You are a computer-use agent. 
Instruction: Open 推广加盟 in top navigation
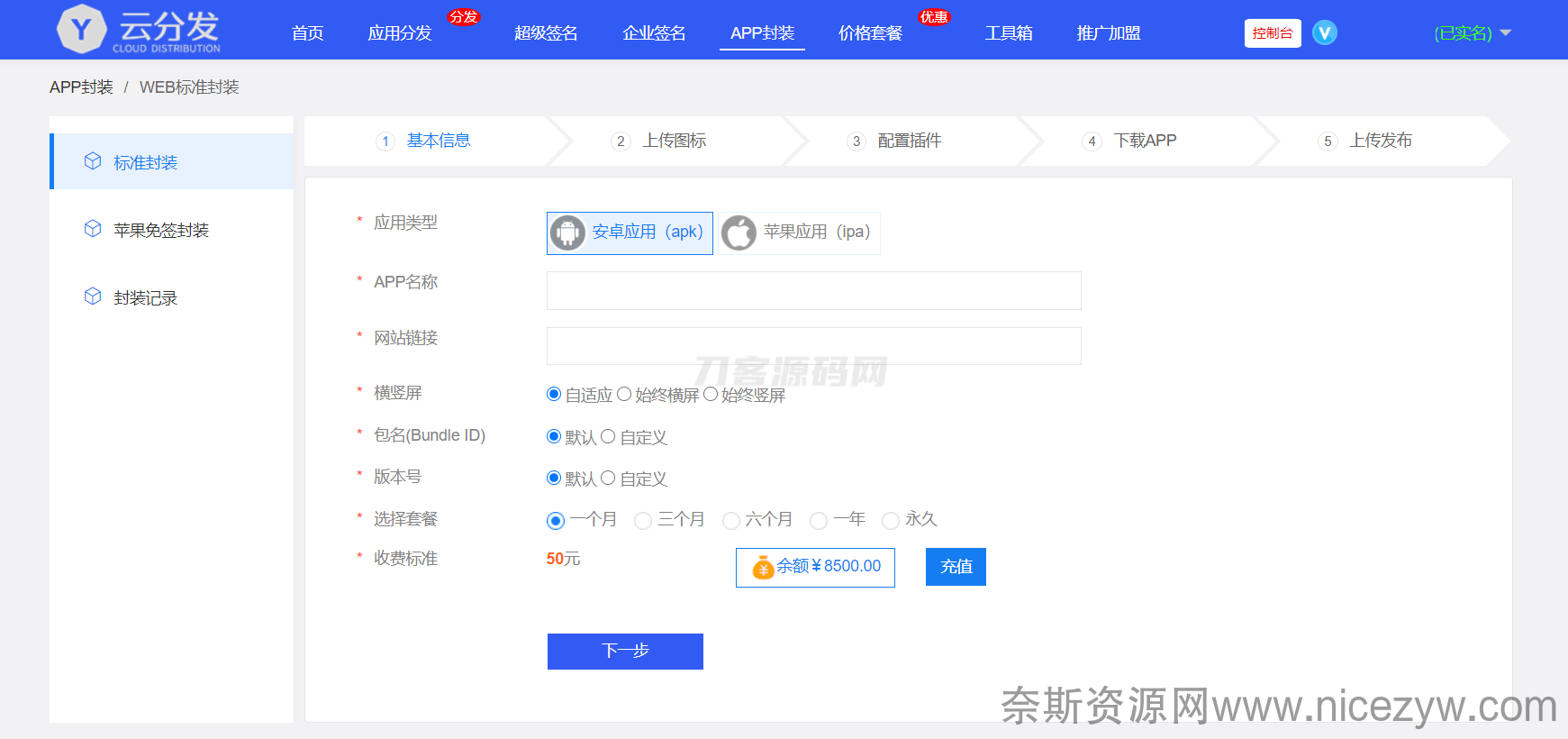click(x=1109, y=33)
